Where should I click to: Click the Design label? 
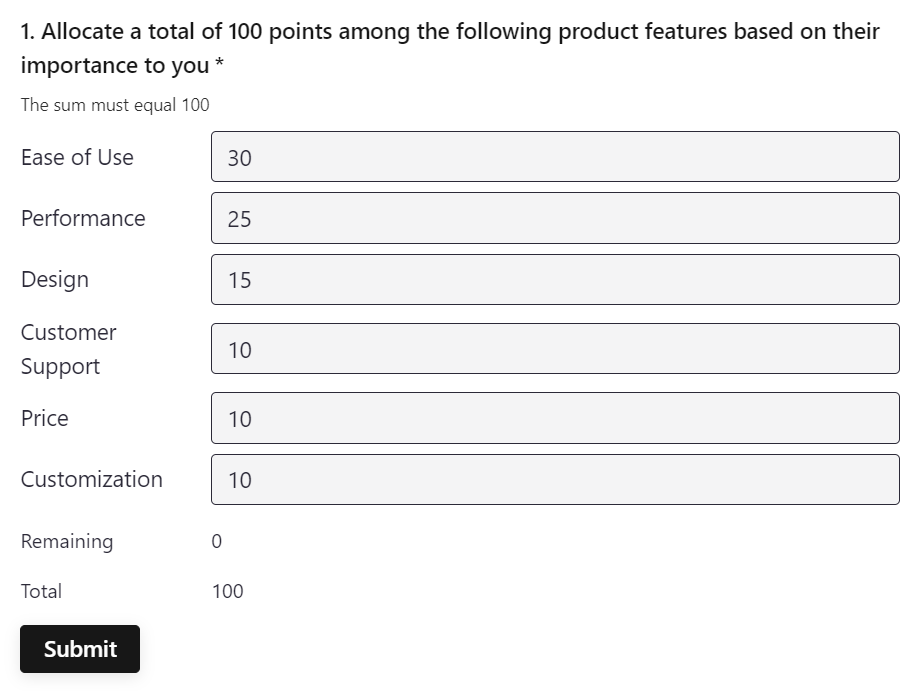click(54, 280)
